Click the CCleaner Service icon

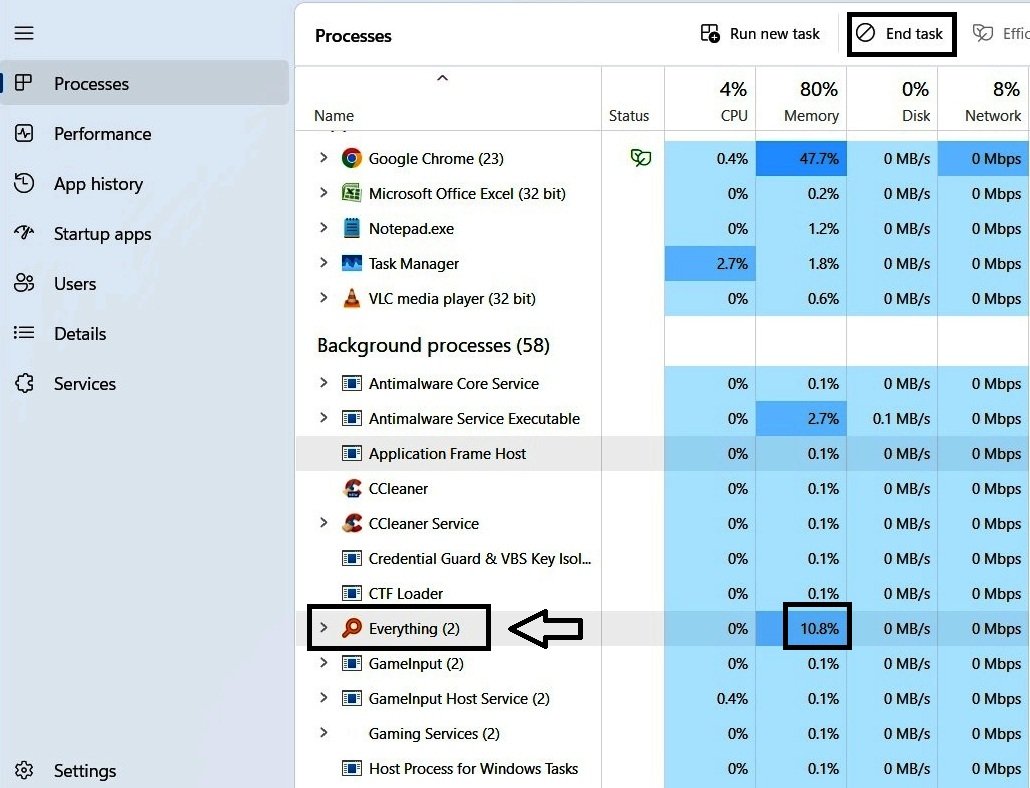click(x=351, y=523)
